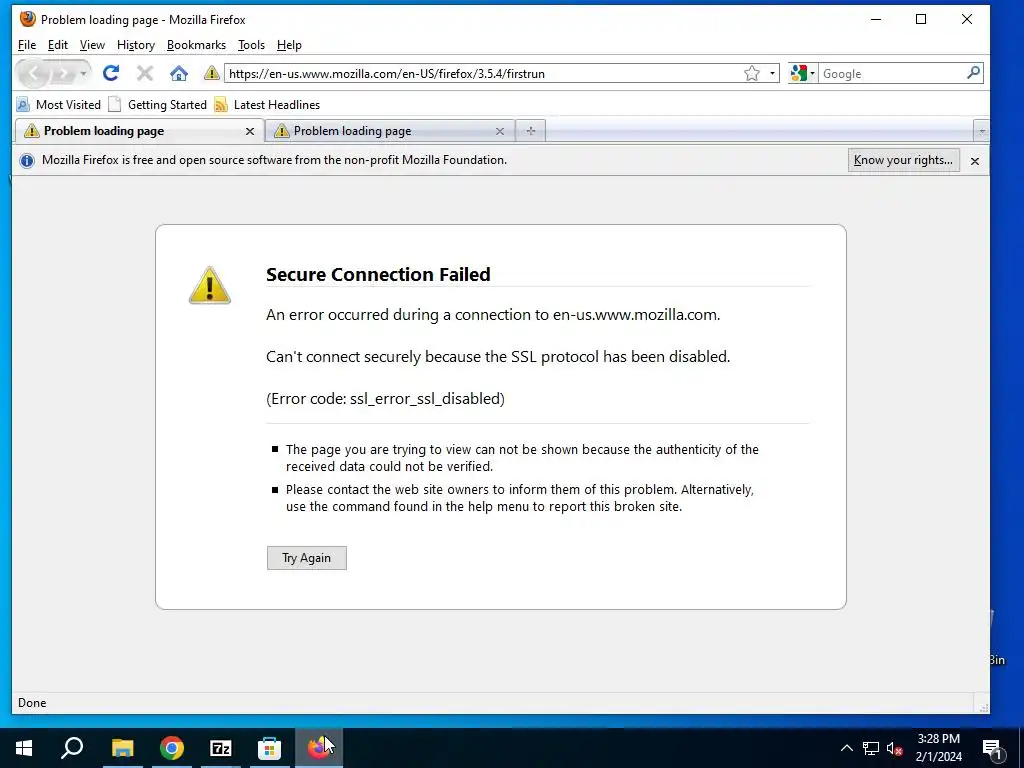This screenshot has height=768, width=1024.
Task: Open the Bookmarks menu
Action: [x=196, y=45]
